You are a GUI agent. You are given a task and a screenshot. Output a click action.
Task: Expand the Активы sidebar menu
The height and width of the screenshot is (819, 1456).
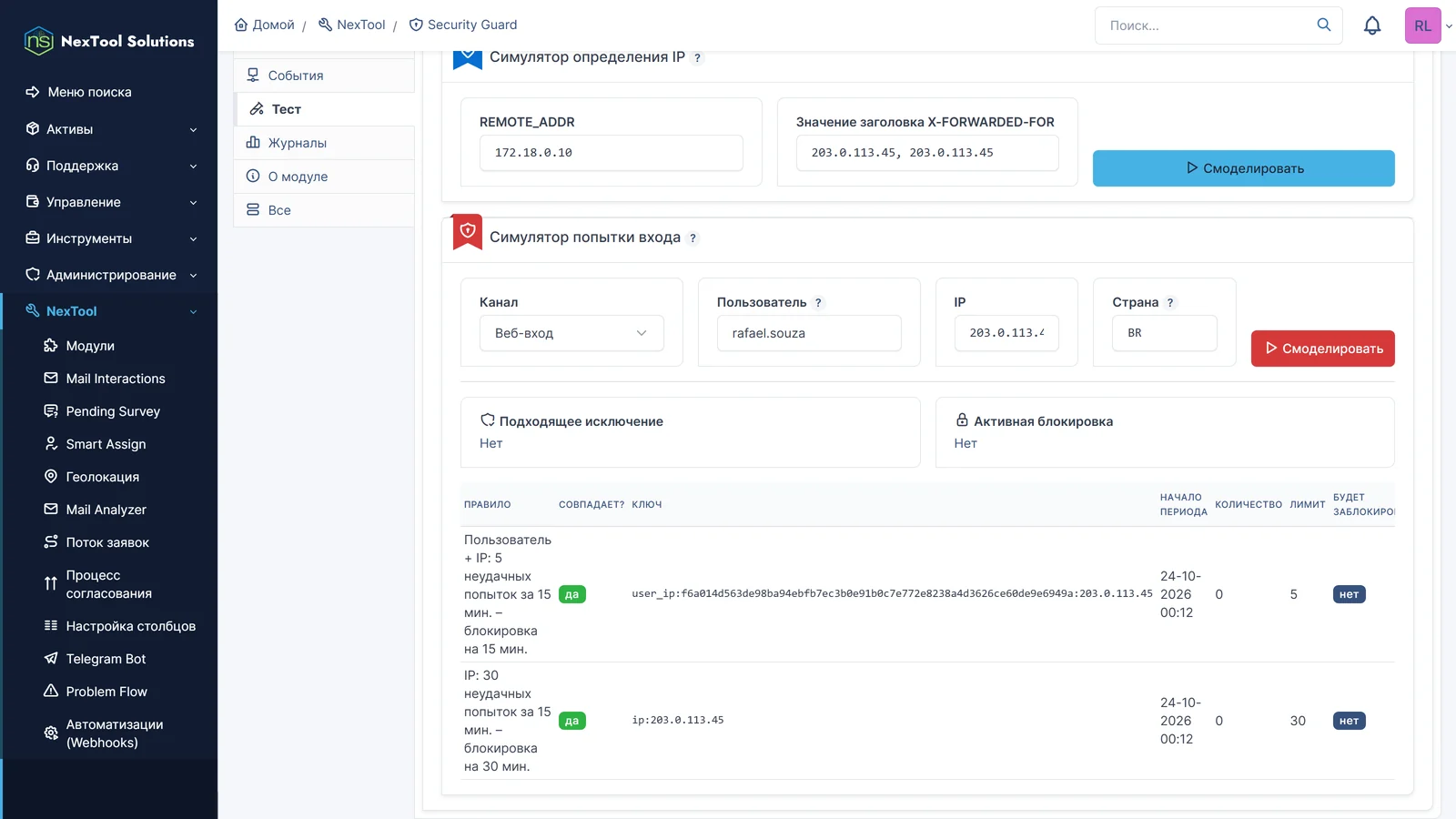click(109, 129)
